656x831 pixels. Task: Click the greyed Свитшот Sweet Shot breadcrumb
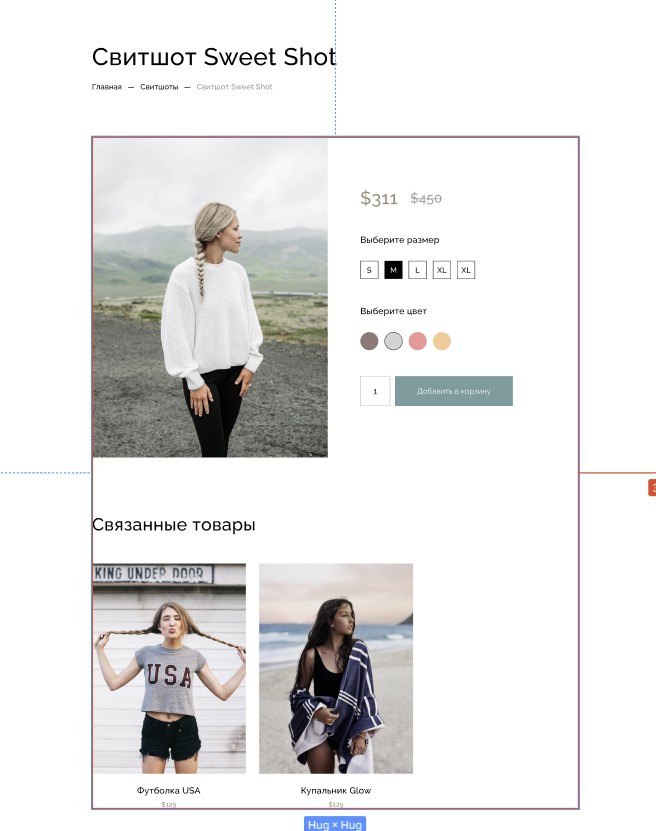(x=234, y=87)
